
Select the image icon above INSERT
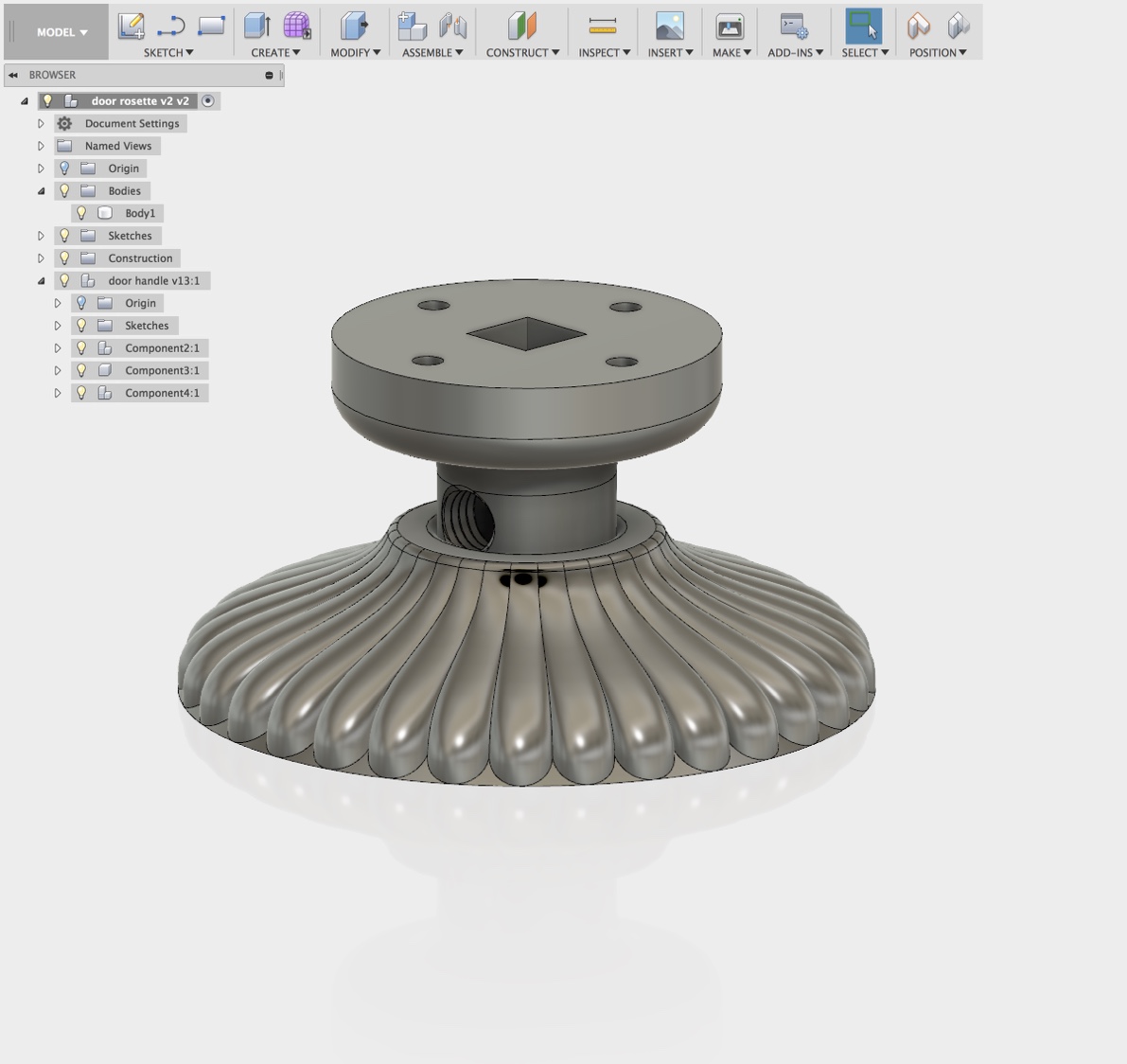coord(669,27)
